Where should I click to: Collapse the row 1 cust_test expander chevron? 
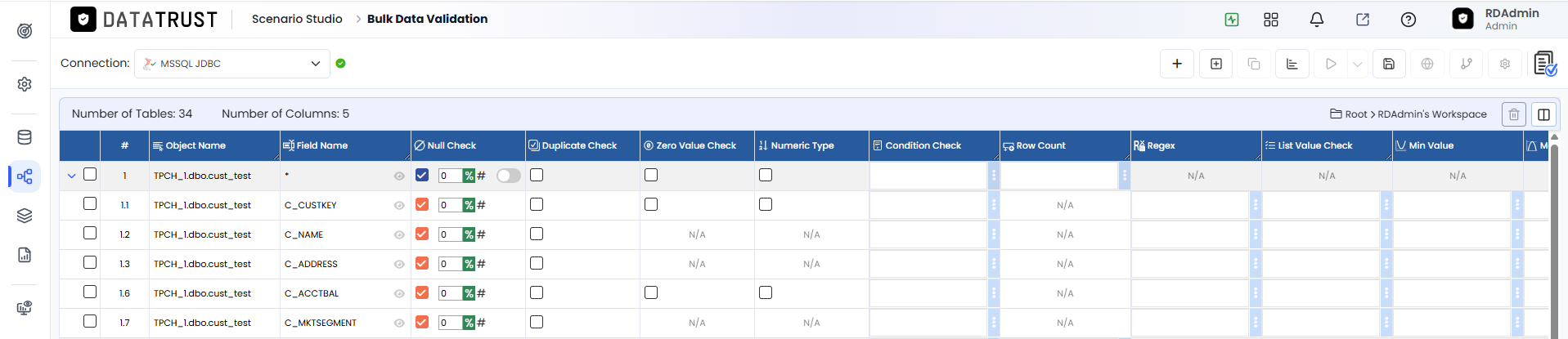[x=71, y=176]
